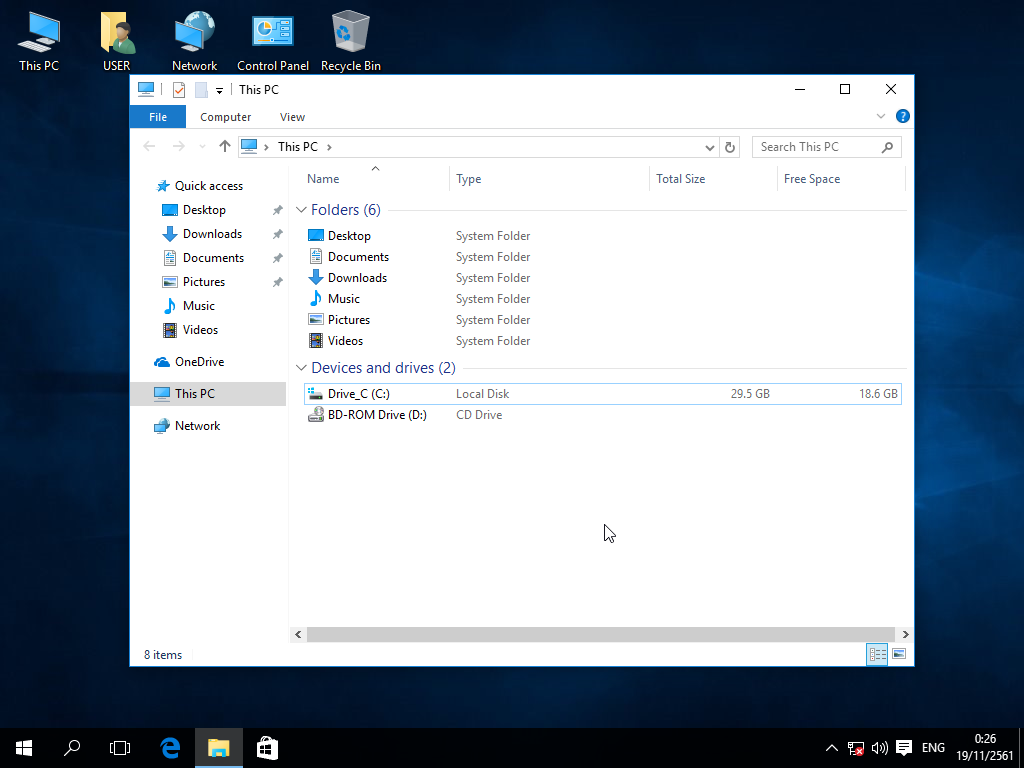This screenshot has width=1024, height=768.
Task: Click the New Folder icon in title bar
Action: click(x=201, y=90)
